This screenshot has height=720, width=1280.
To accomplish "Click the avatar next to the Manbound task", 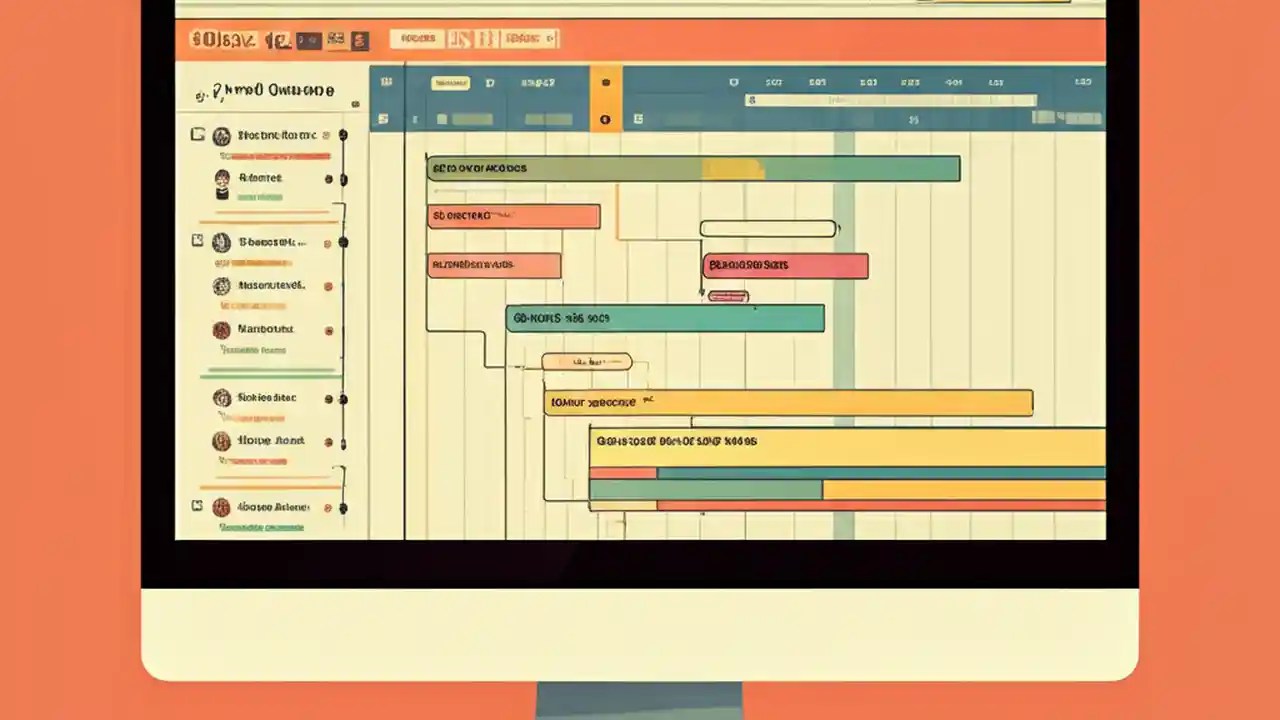I will 221,329.
